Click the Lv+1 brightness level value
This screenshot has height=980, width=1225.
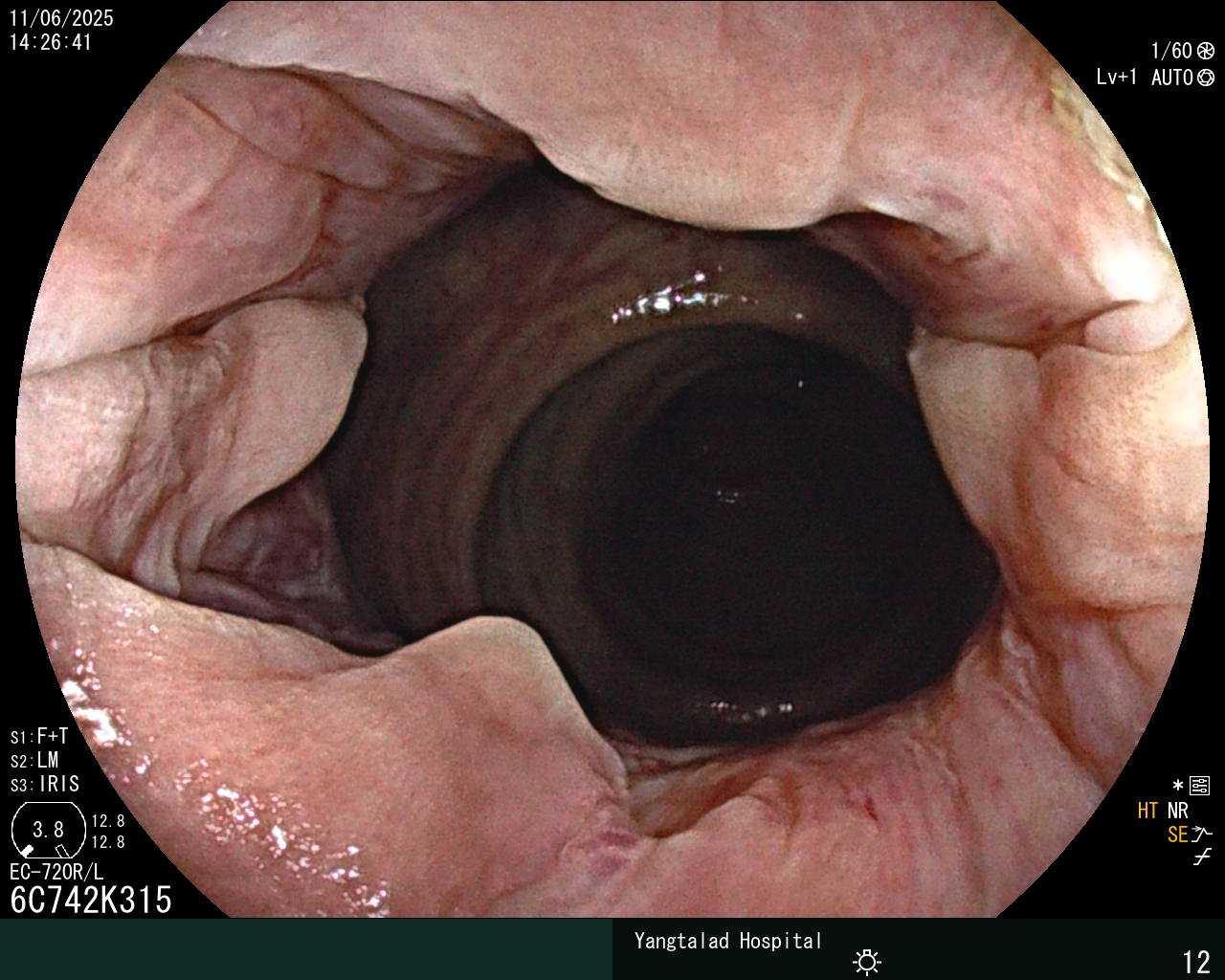tap(1117, 78)
